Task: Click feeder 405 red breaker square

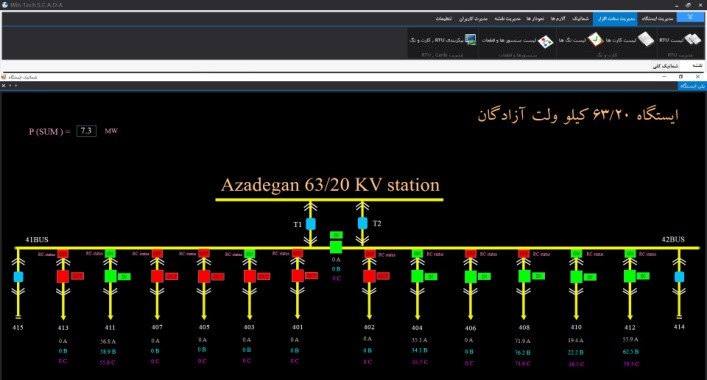Action: click(x=204, y=276)
